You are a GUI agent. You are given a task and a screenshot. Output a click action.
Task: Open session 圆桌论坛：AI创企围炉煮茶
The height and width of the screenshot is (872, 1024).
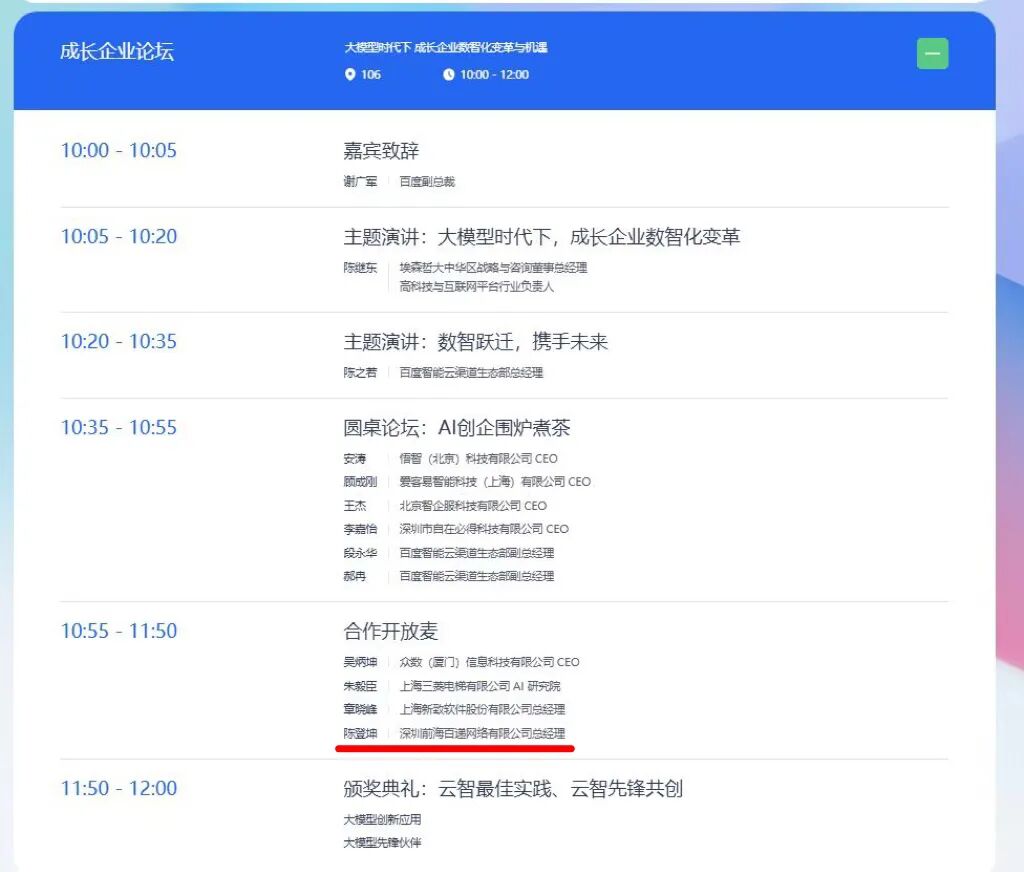point(457,428)
